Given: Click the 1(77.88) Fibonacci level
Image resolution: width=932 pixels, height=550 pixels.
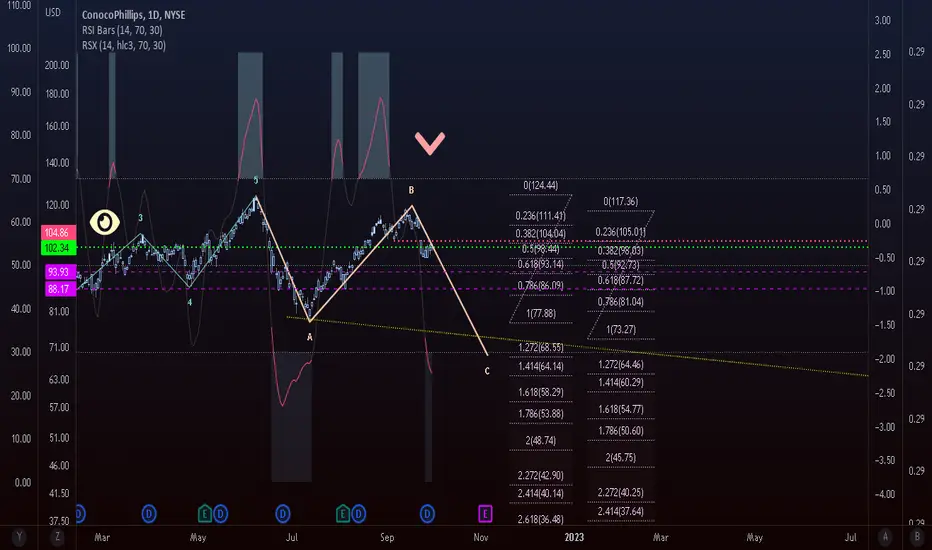Looking at the screenshot, I should [540, 313].
